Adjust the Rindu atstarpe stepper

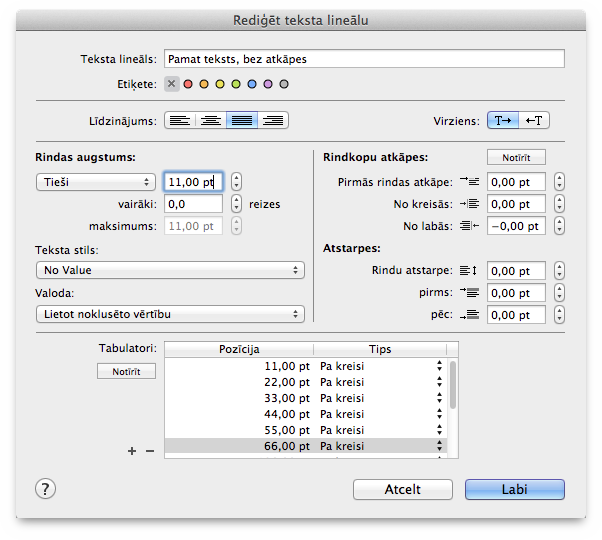coord(559,271)
